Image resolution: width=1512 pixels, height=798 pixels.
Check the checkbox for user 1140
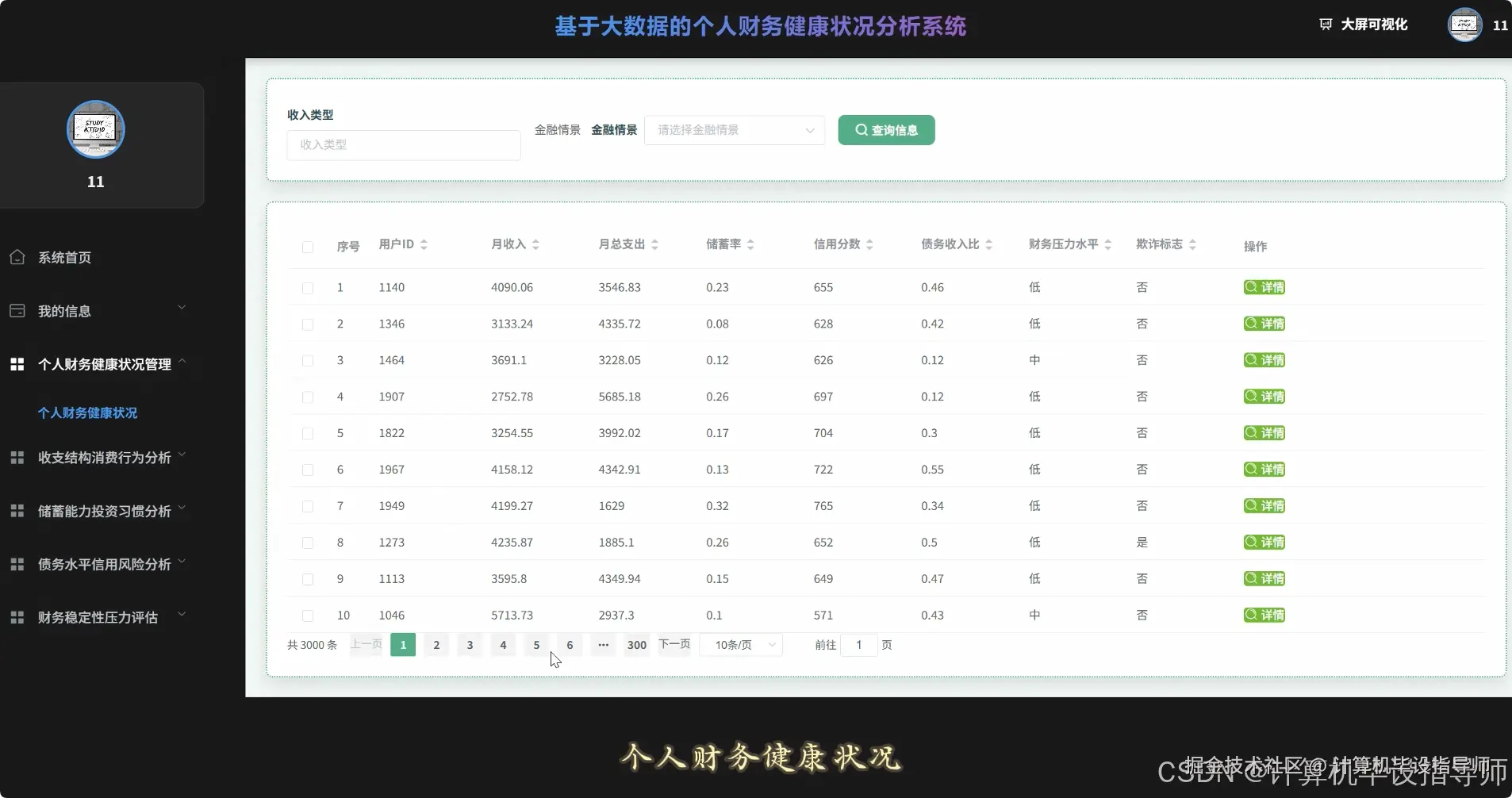307,287
